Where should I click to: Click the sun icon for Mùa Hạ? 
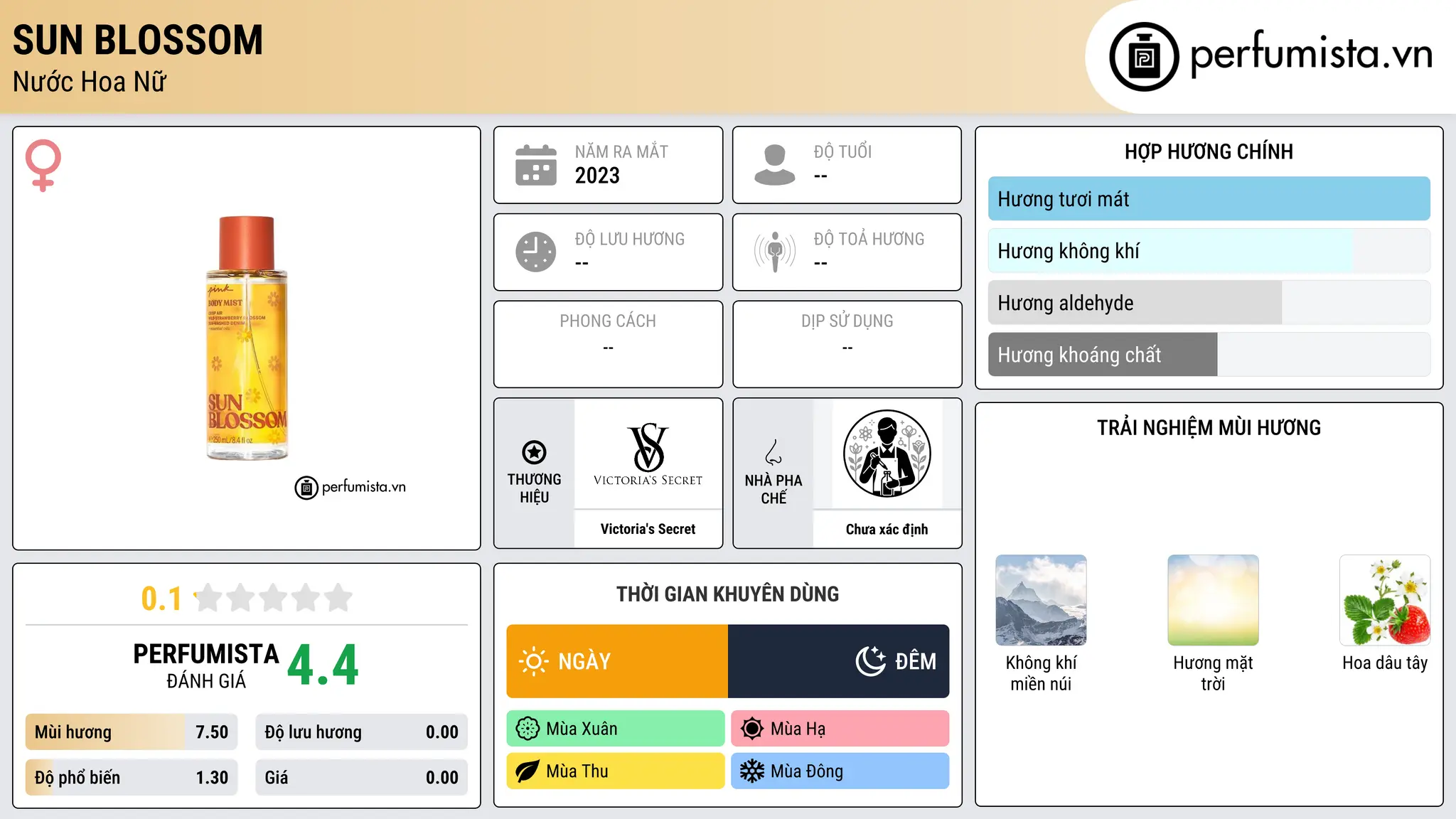752,729
